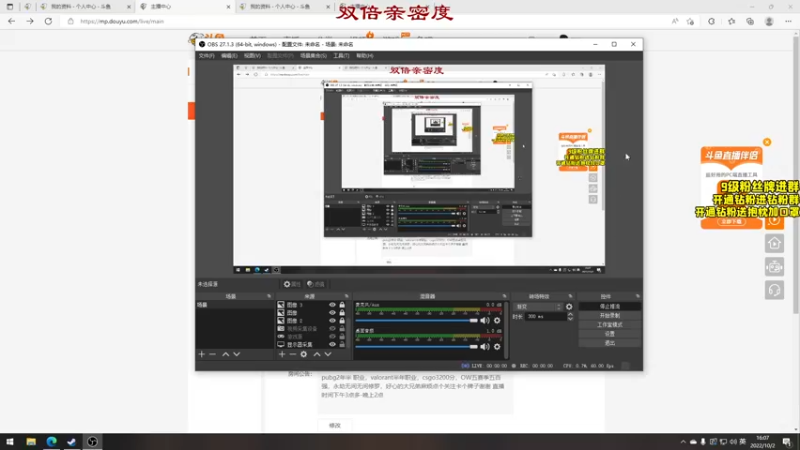Viewport: 800px width, 450px height.
Task: Open 视图(V) menu in OBS
Action: 252,56
